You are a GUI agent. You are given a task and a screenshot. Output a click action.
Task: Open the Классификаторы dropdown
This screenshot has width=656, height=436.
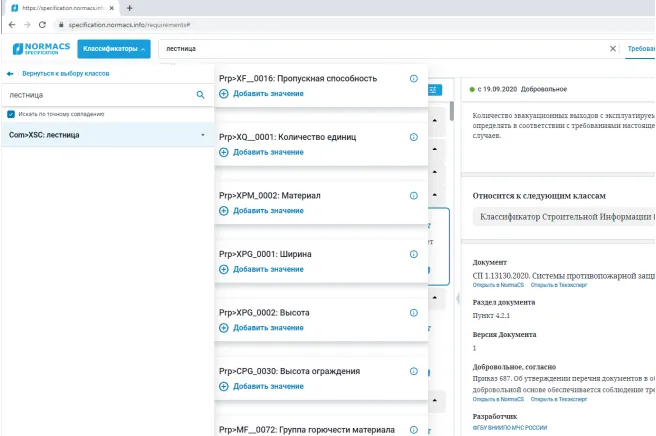click(115, 48)
